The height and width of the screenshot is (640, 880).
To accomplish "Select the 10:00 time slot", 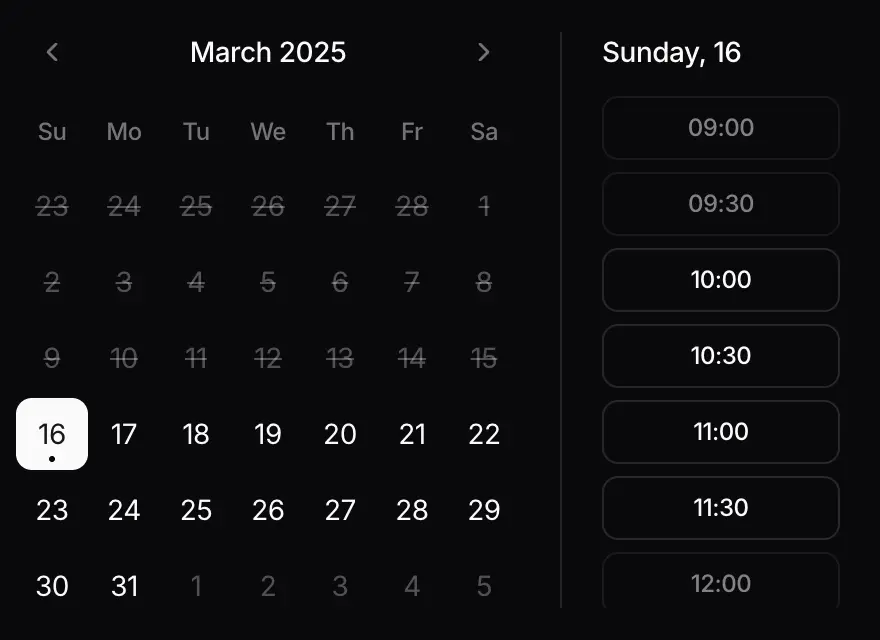I will click(x=720, y=280).
